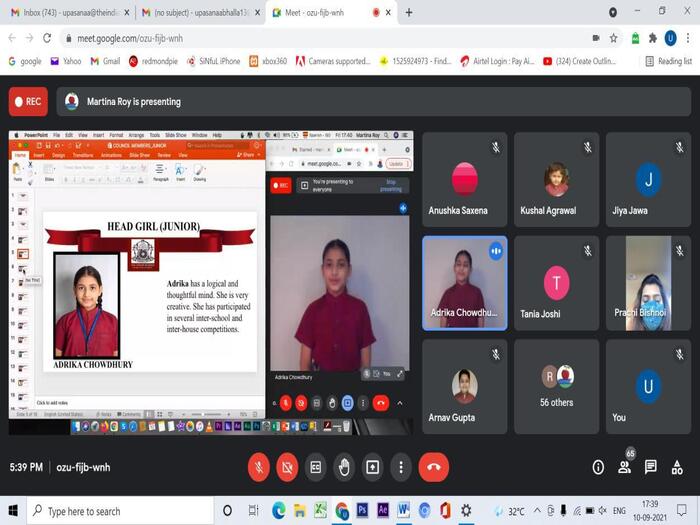The height and width of the screenshot is (525, 700).
Task: Open Chrome profile avatar U
Action: 670,38
